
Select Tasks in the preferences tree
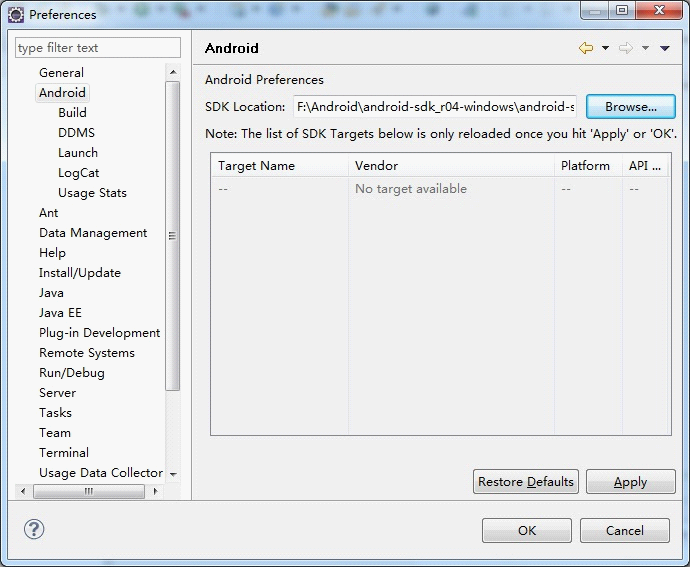click(x=55, y=413)
